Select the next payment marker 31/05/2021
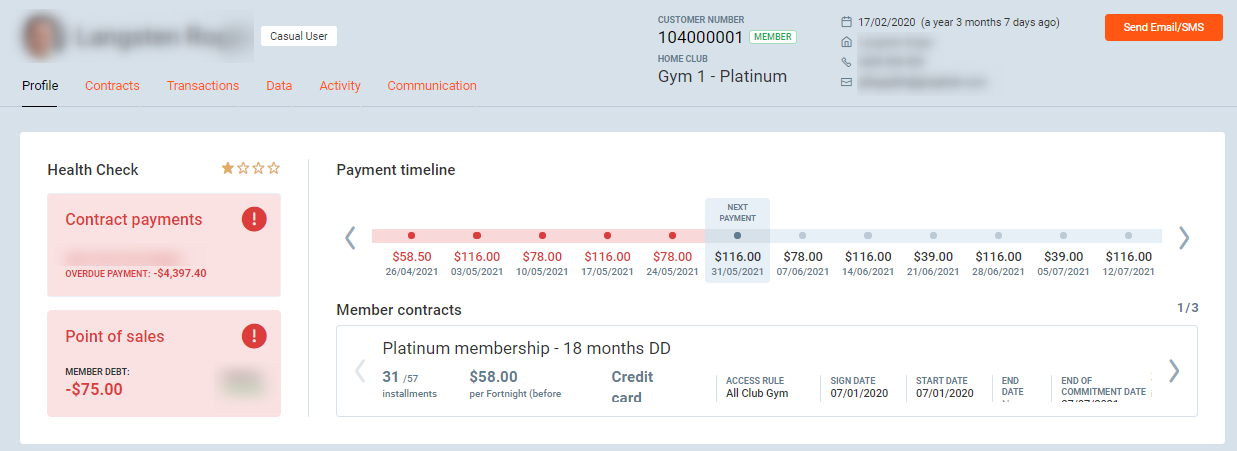The width and height of the screenshot is (1237, 451). [x=737, y=236]
